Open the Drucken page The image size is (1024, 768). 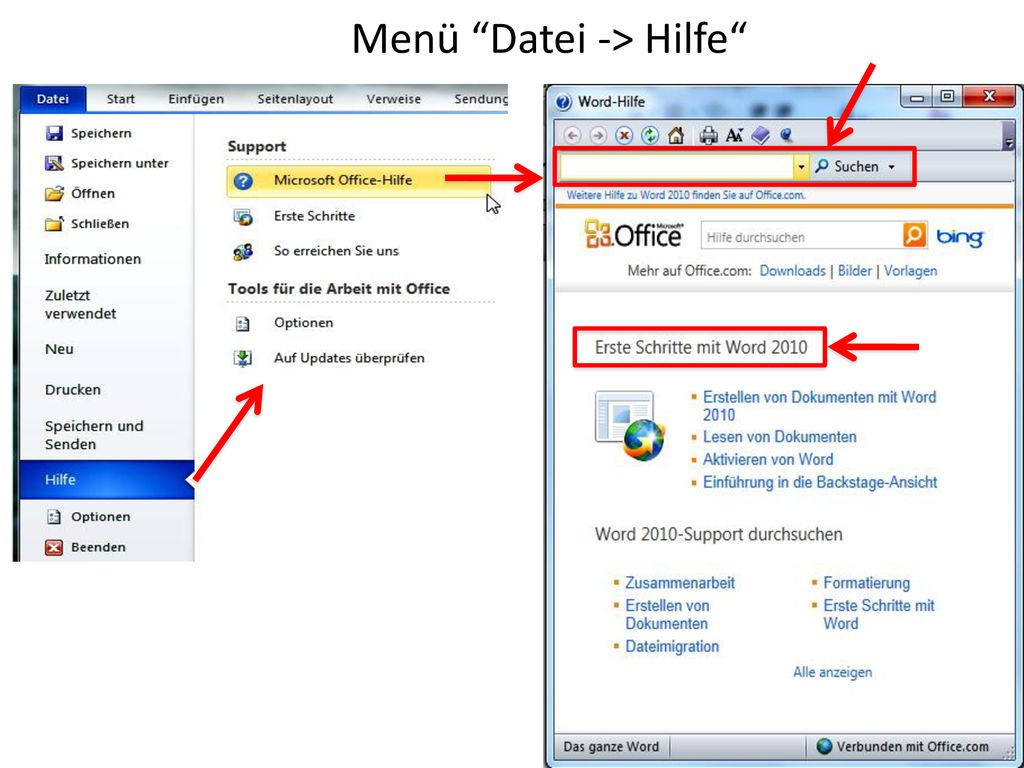[x=73, y=390]
